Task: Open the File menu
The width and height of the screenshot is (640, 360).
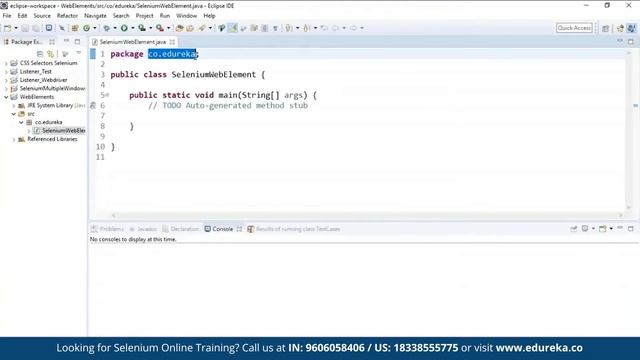Action: [7, 16]
